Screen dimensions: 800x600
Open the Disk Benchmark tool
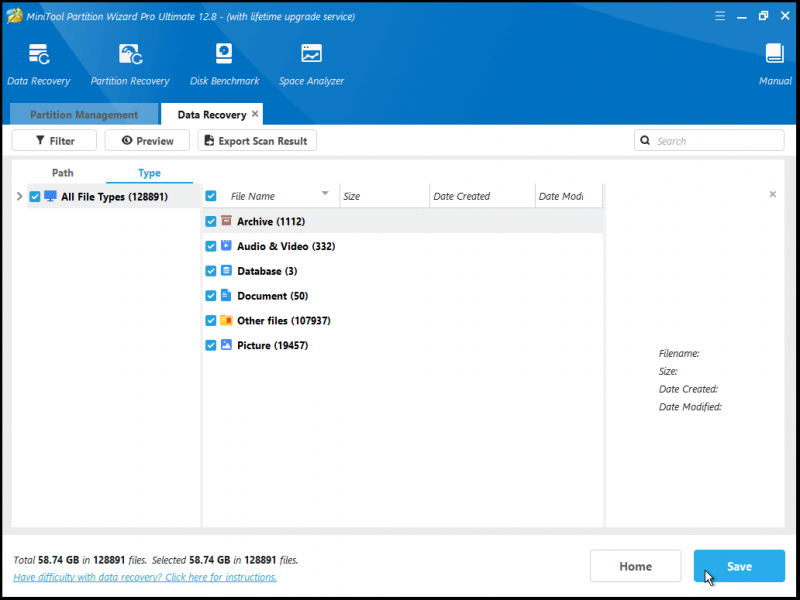click(x=224, y=54)
